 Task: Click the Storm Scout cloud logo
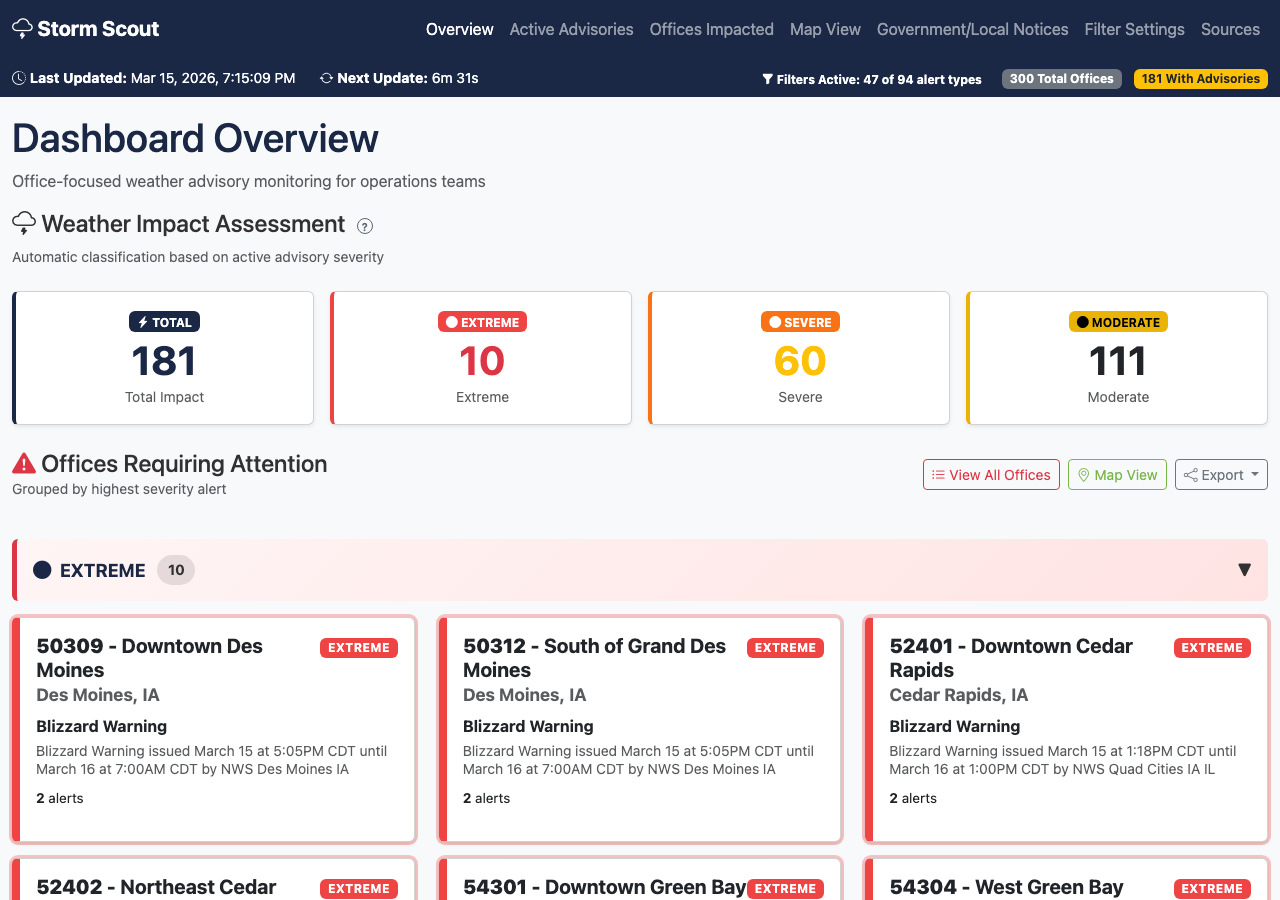tap(23, 27)
